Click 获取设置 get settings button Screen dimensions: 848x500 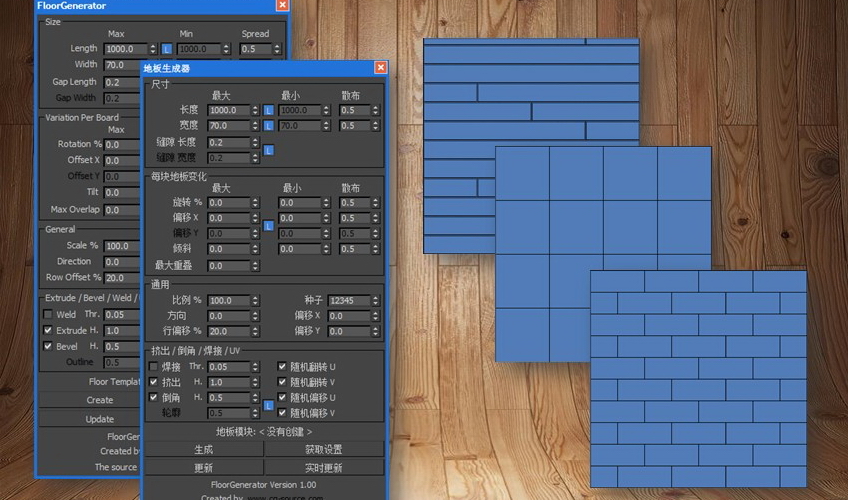[324, 449]
